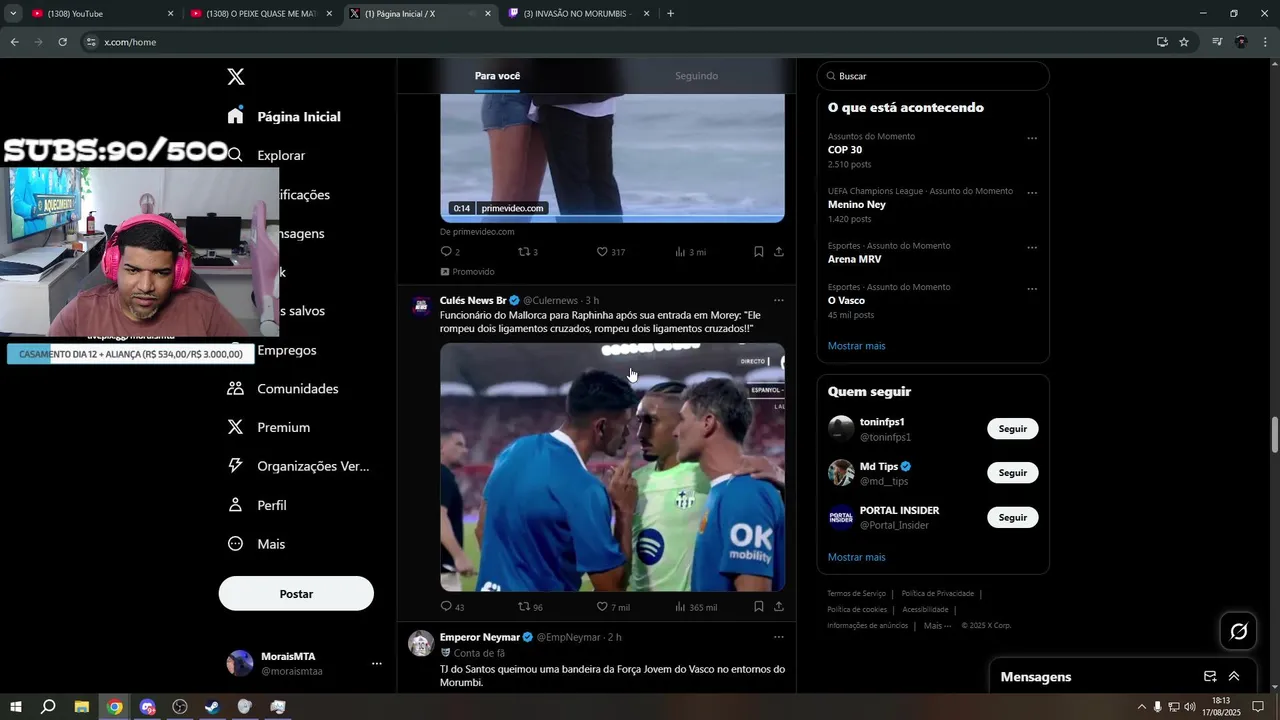Image resolution: width=1280 pixels, height=720 pixels.
Task: Repost the promoted primevideo post
Action: click(x=524, y=251)
